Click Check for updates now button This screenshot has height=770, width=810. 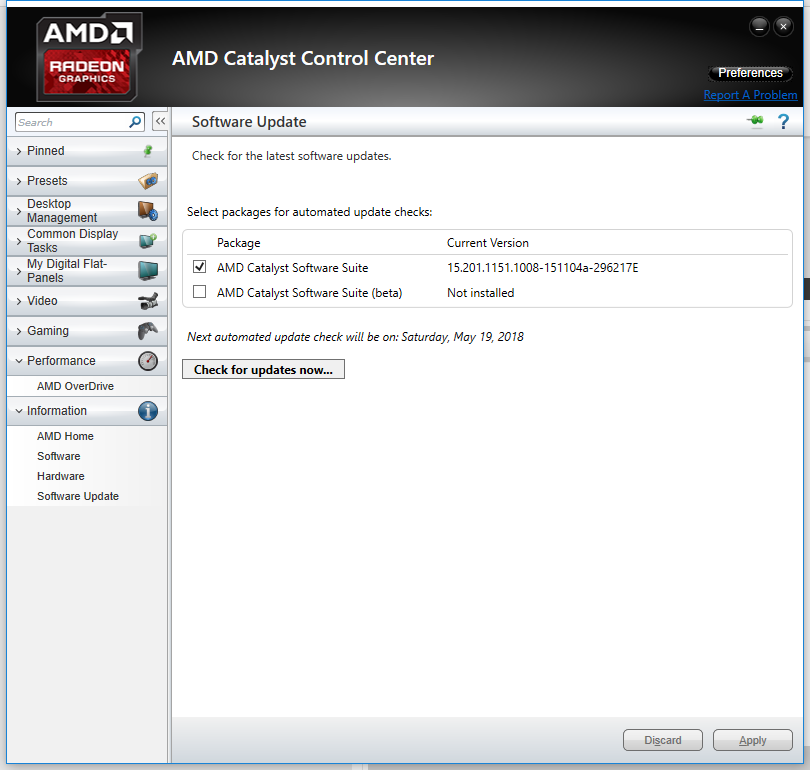pyautogui.click(x=263, y=369)
